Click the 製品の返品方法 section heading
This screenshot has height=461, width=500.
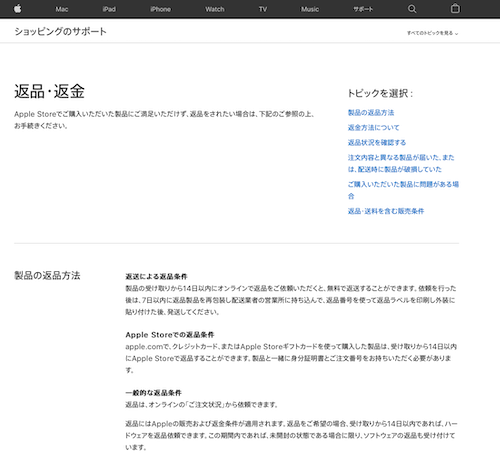(x=47, y=275)
